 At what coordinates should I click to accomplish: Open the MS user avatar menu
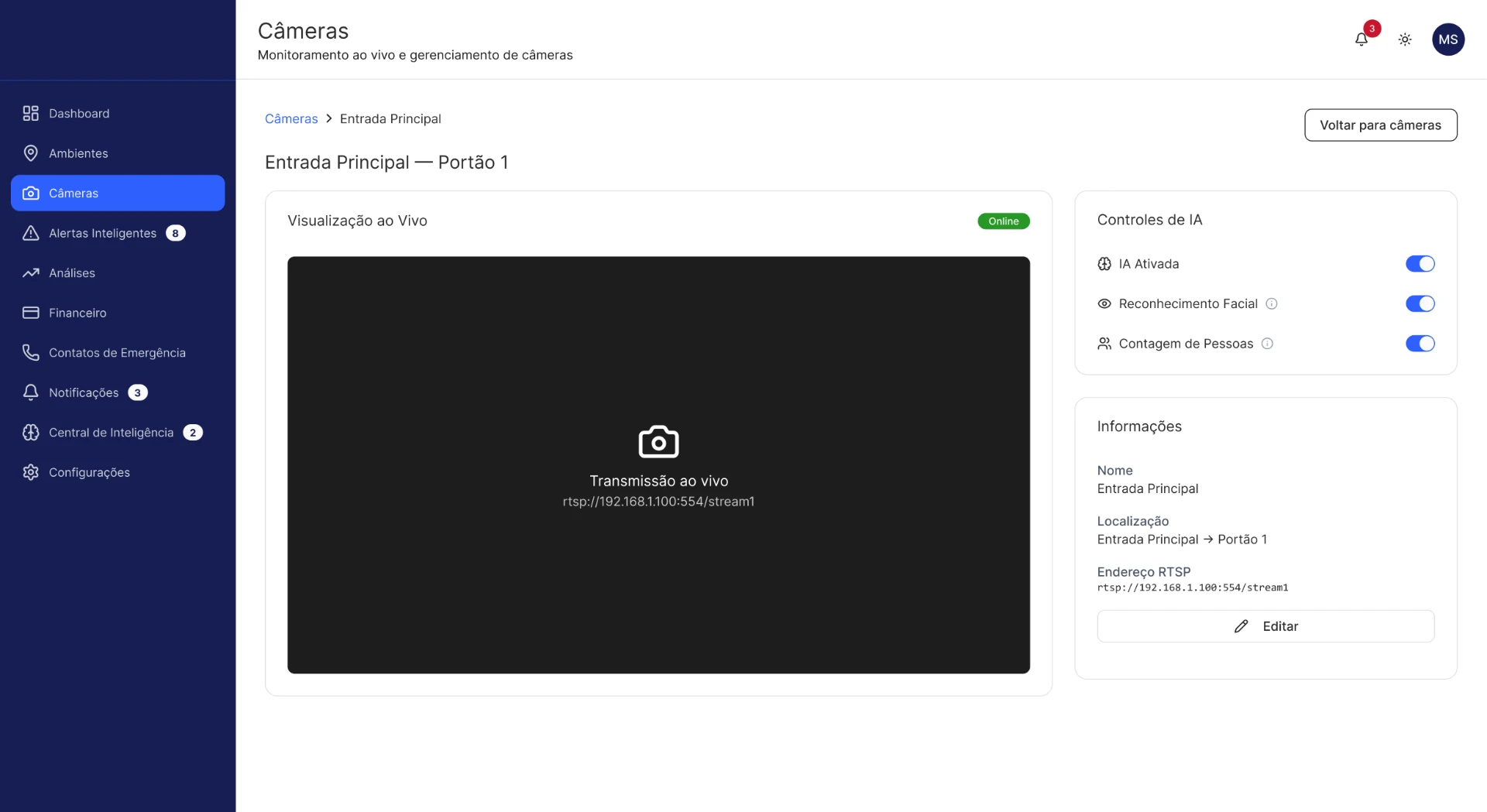click(1448, 39)
